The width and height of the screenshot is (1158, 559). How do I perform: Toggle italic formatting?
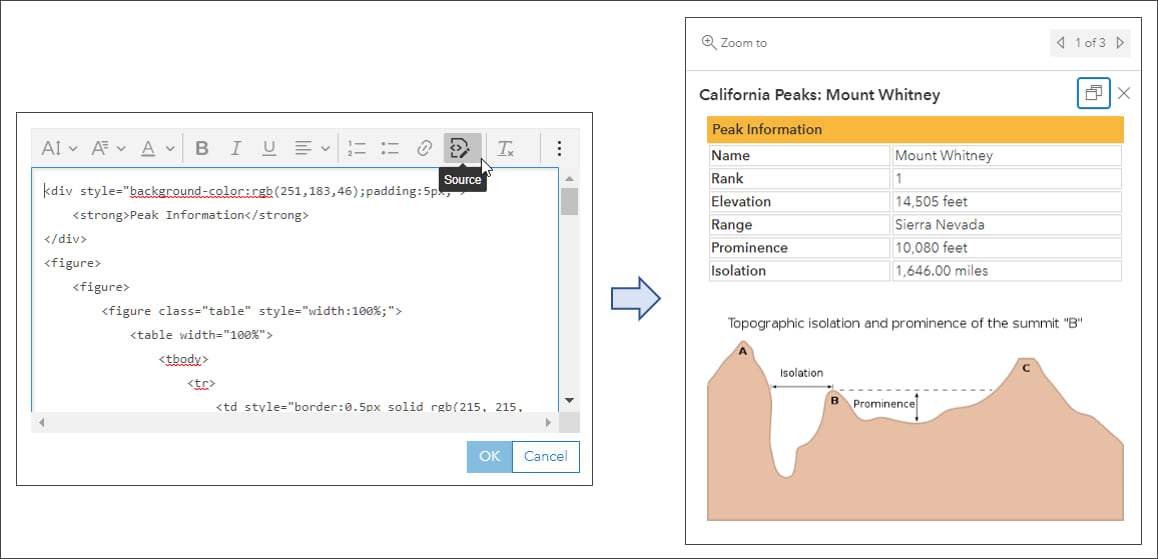[x=236, y=149]
